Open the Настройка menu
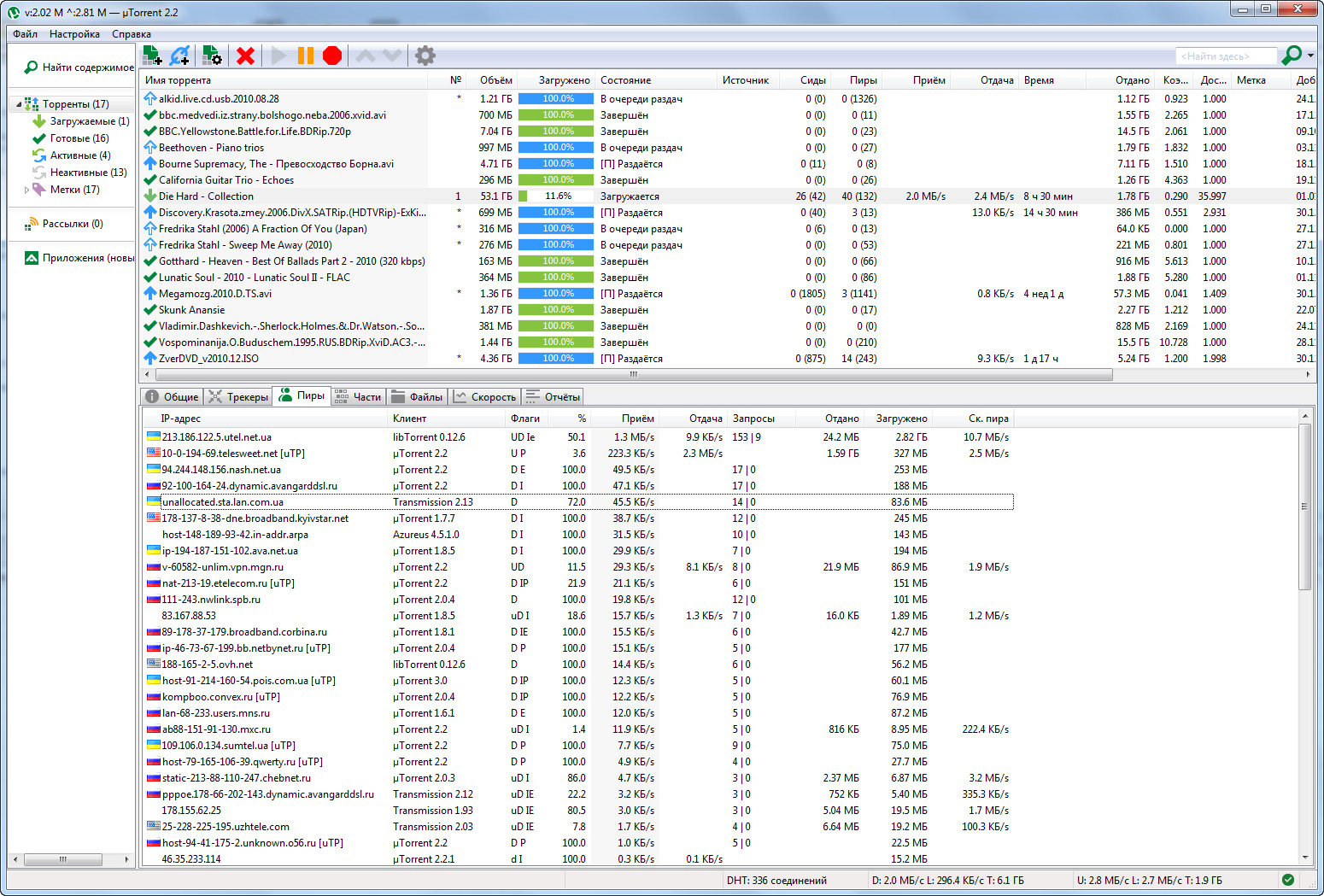Image resolution: width=1324 pixels, height=896 pixels. coord(74,34)
